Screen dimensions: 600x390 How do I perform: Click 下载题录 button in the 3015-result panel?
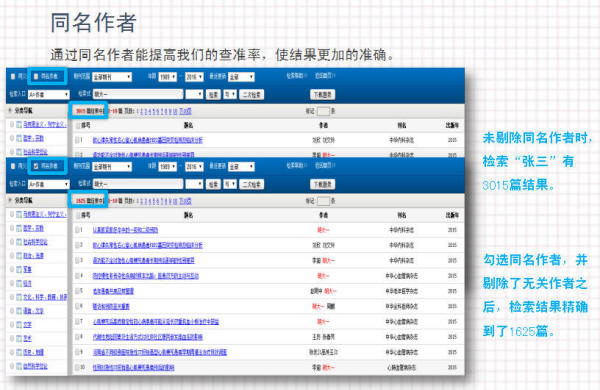tap(322, 95)
